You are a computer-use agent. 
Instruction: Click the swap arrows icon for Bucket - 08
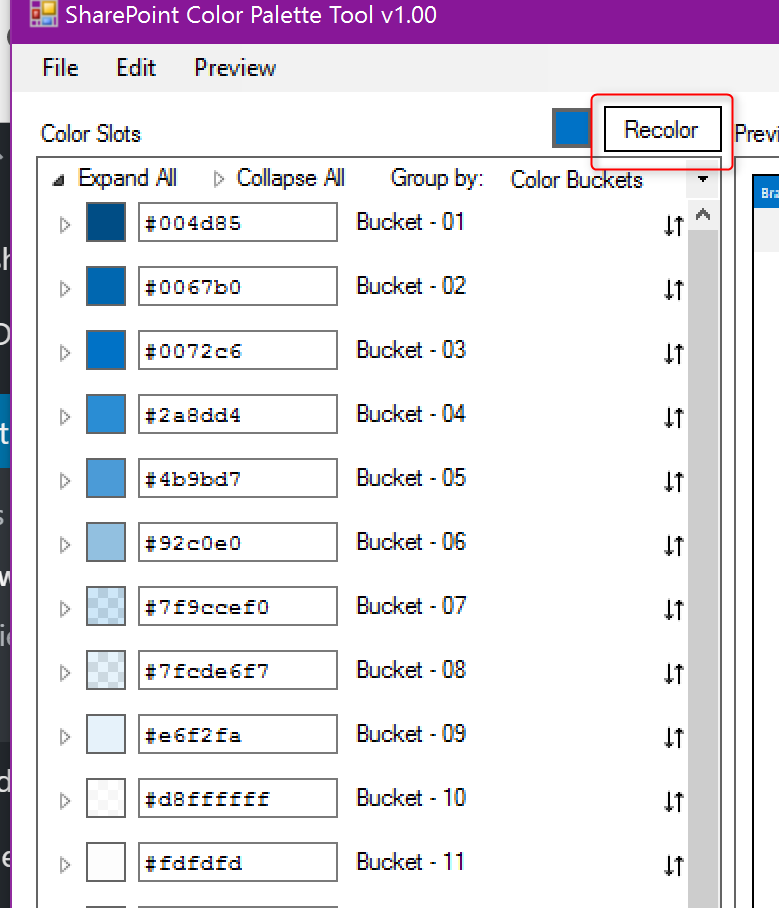(x=674, y=673)
